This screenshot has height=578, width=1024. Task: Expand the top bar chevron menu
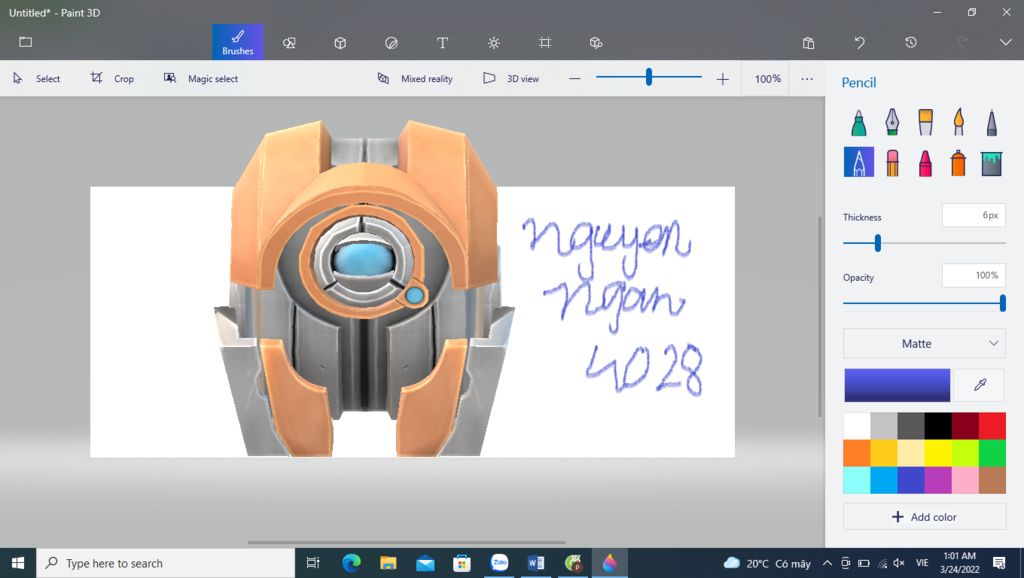1005,42
